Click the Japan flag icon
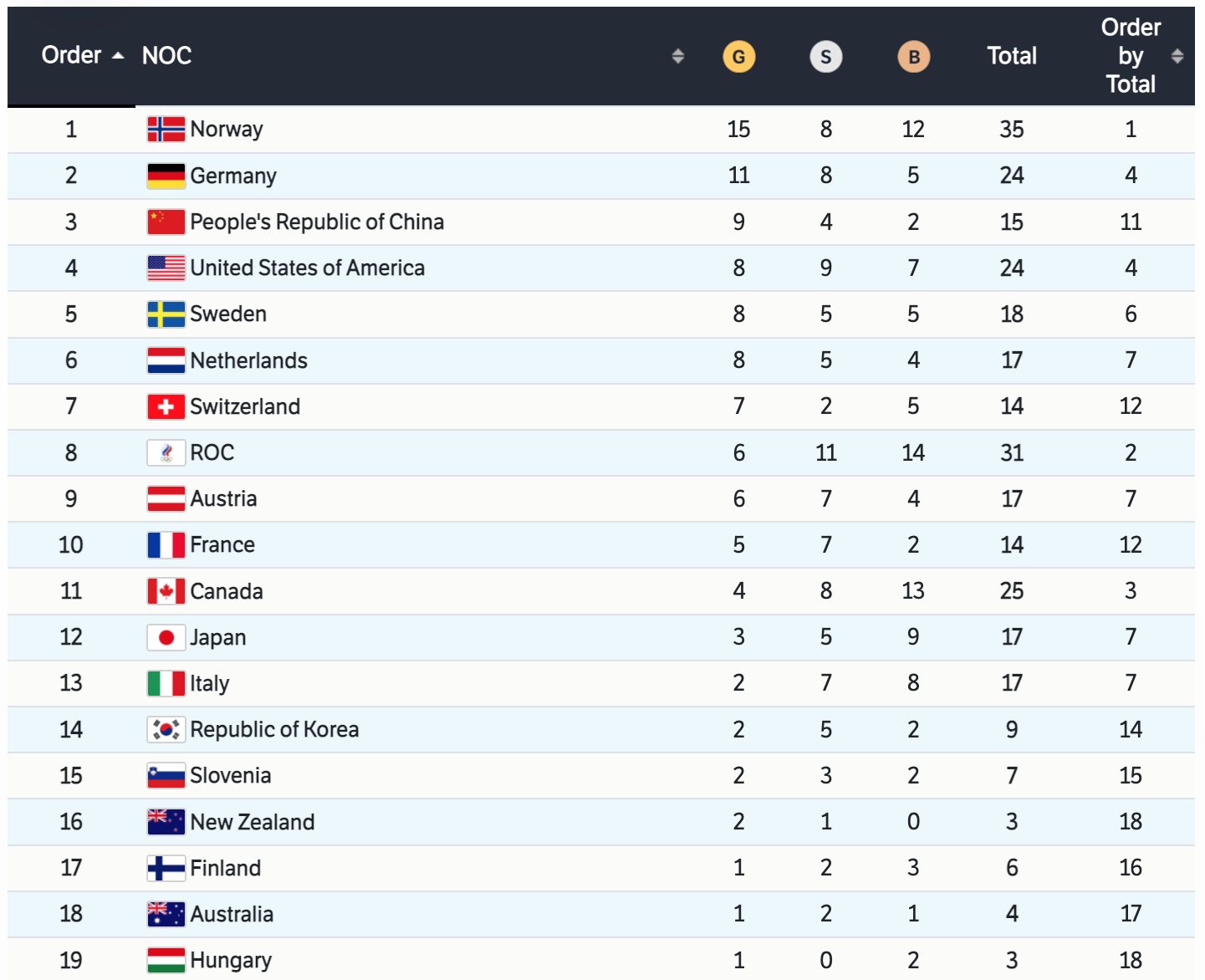The width and height of the screenshot is (1205, 980). tap(166, 638)
